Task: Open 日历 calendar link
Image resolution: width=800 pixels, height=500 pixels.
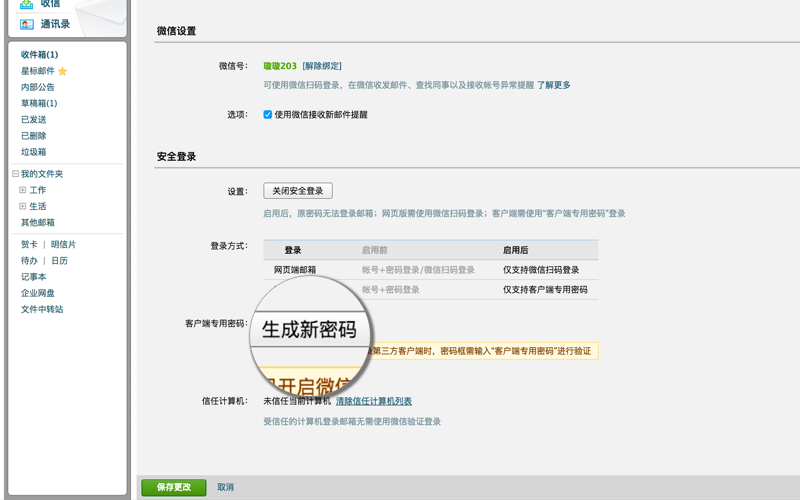Action: (x=59, y=261)
